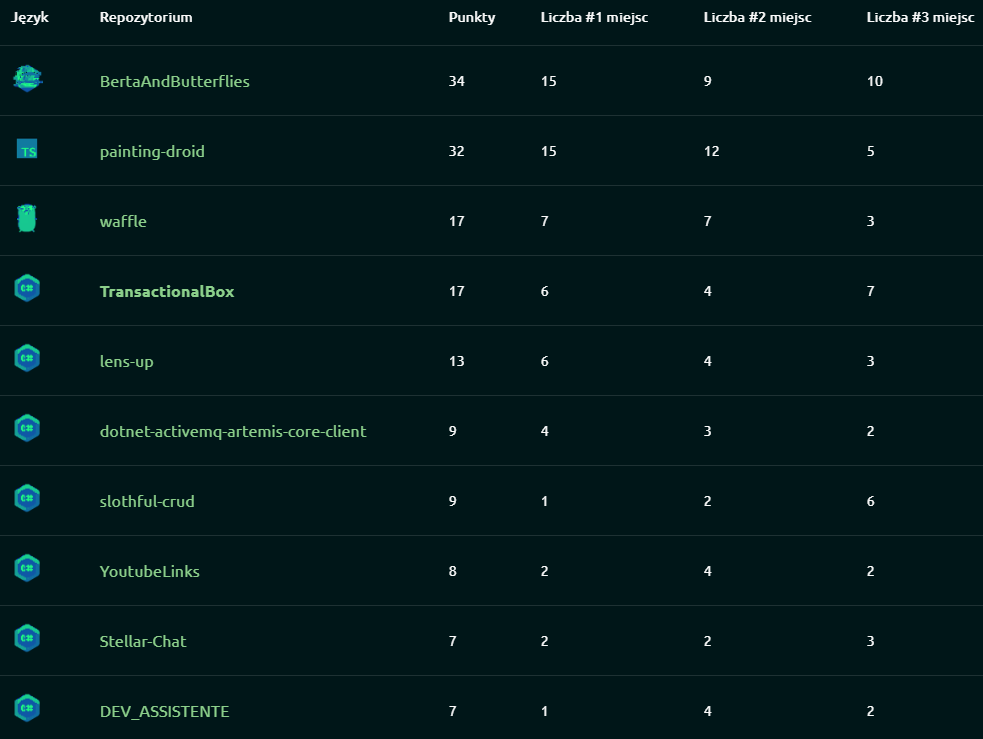Select the points value 34 for BertaAndButterflies

[456, 81]
